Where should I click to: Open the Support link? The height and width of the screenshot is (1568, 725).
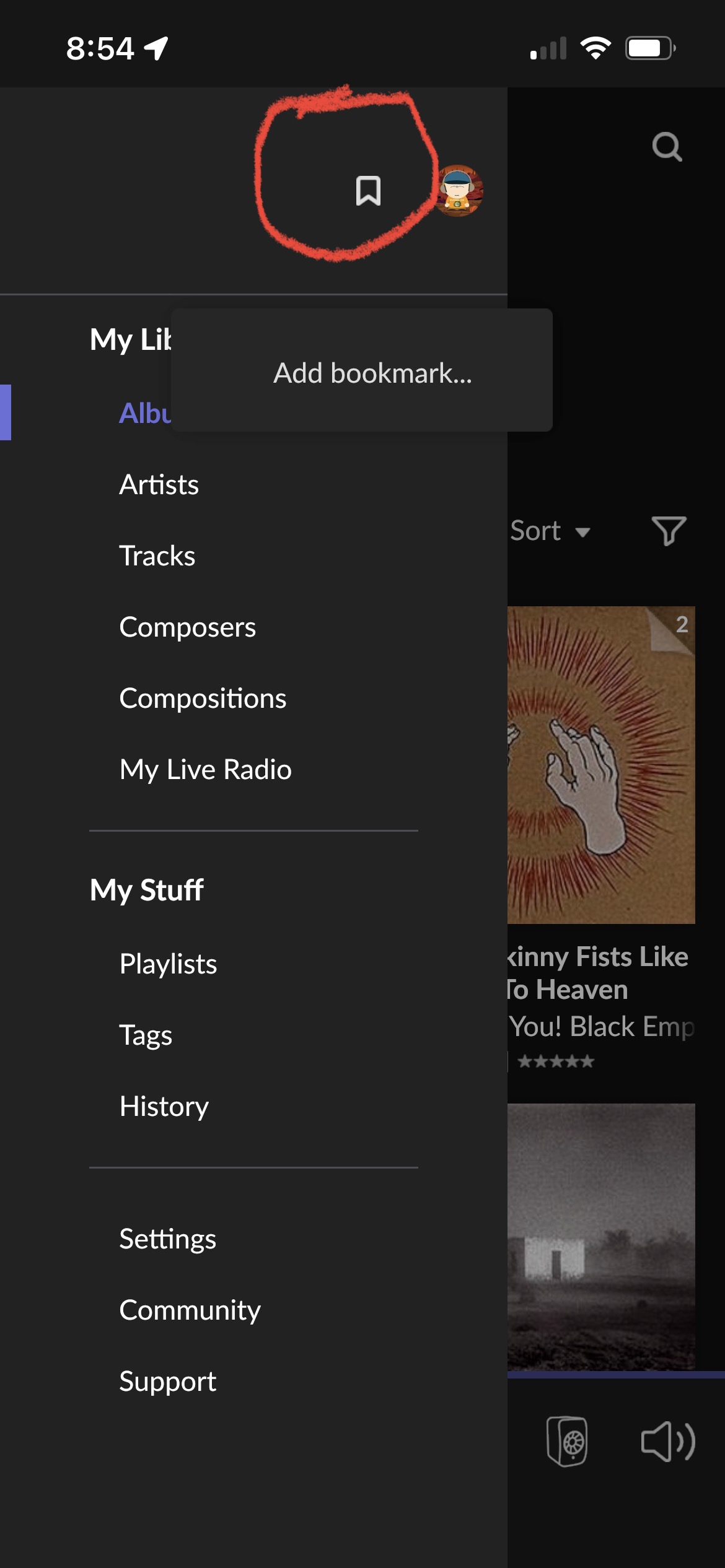click(x=168, y=1381)
